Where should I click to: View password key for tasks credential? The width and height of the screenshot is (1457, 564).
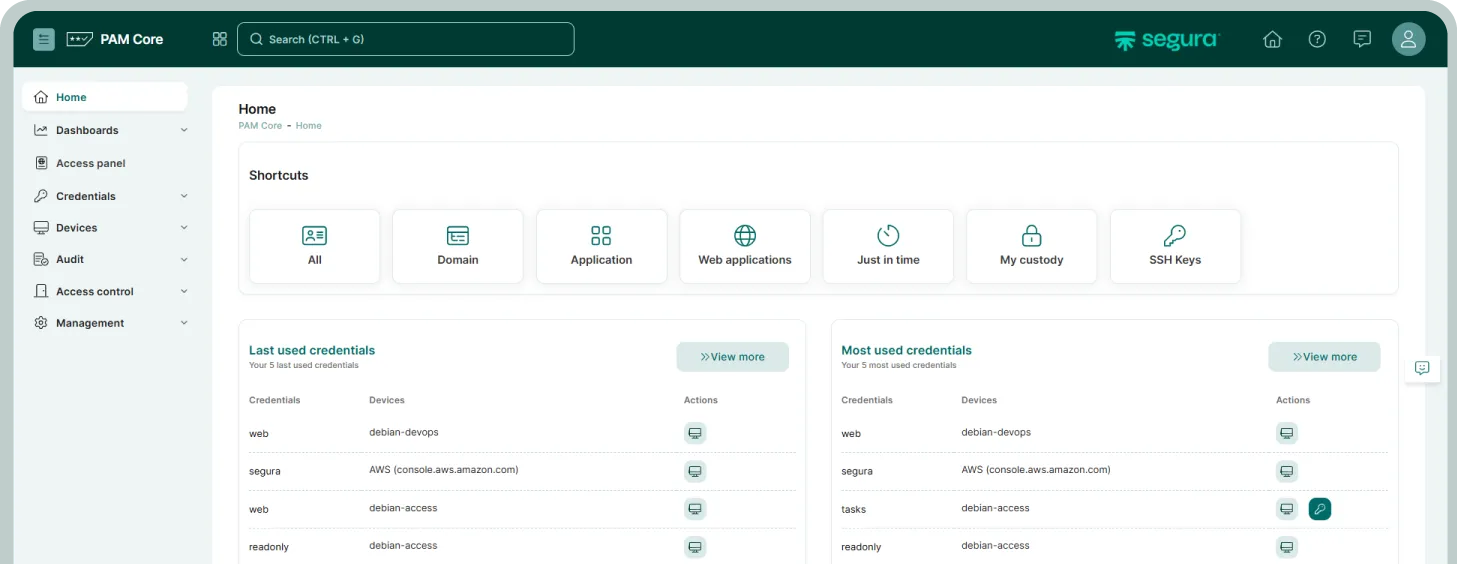pyautogui.click(x=1320, y=509)
